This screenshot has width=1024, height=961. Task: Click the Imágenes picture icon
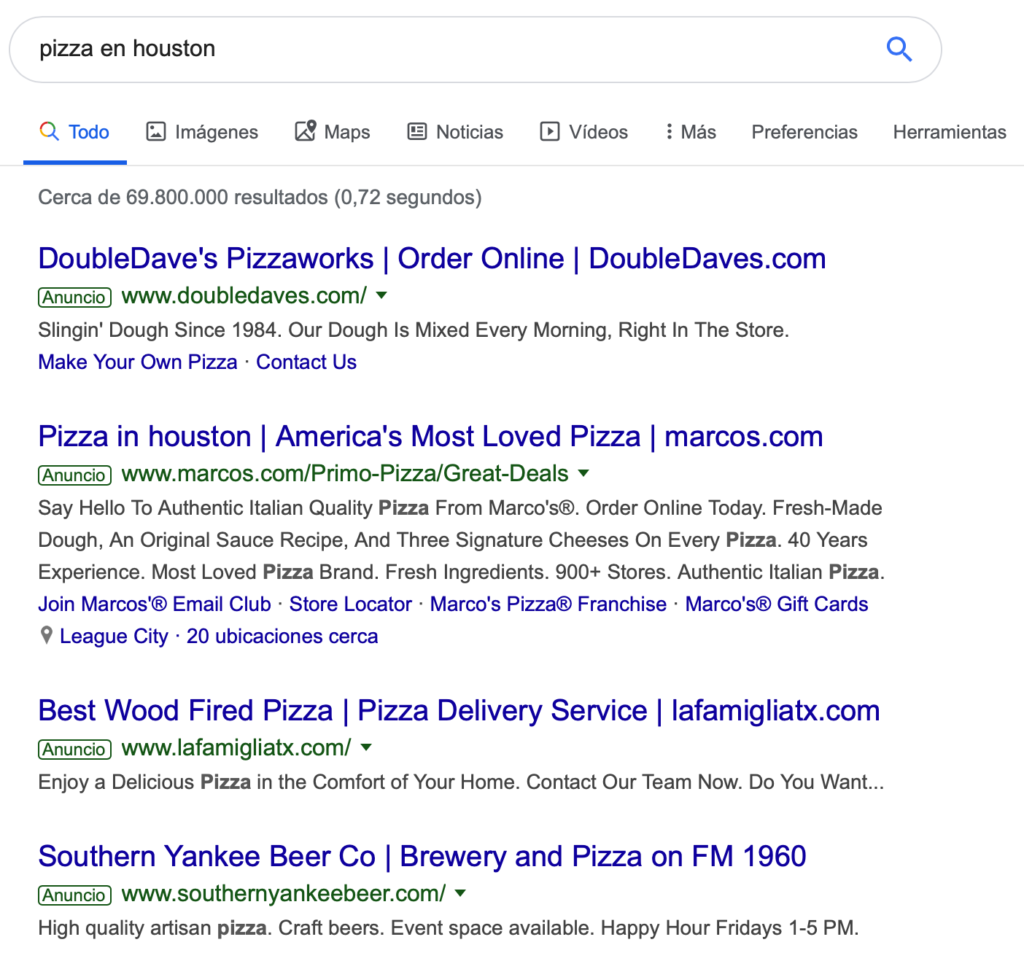[155, 131]
